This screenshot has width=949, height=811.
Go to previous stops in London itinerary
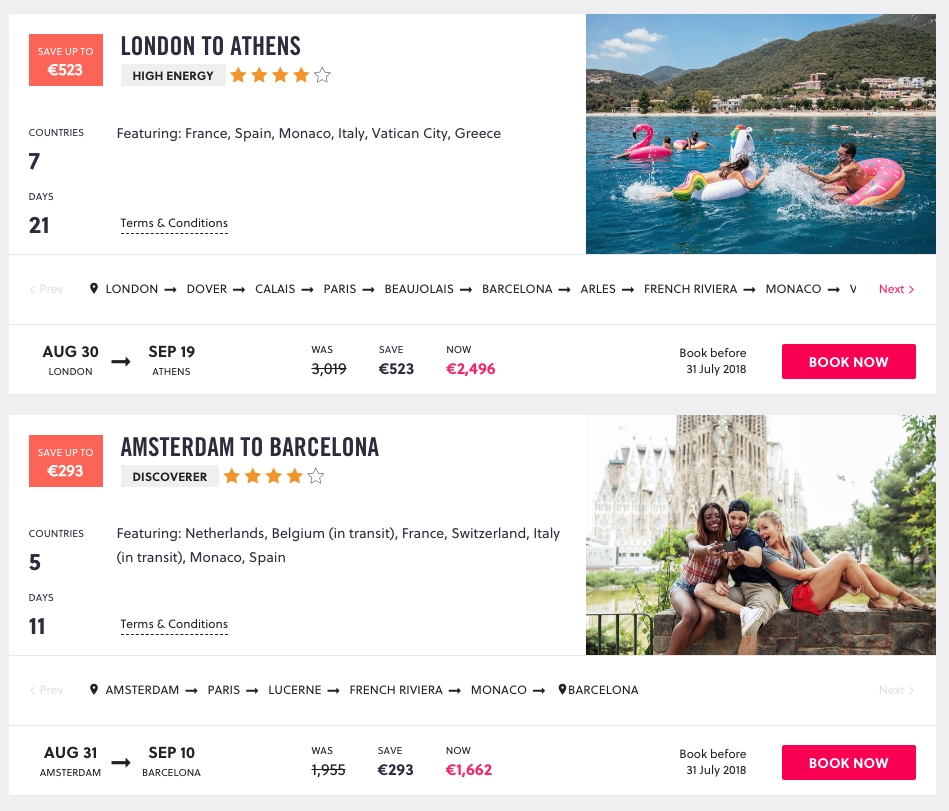[x=46, y=289]
